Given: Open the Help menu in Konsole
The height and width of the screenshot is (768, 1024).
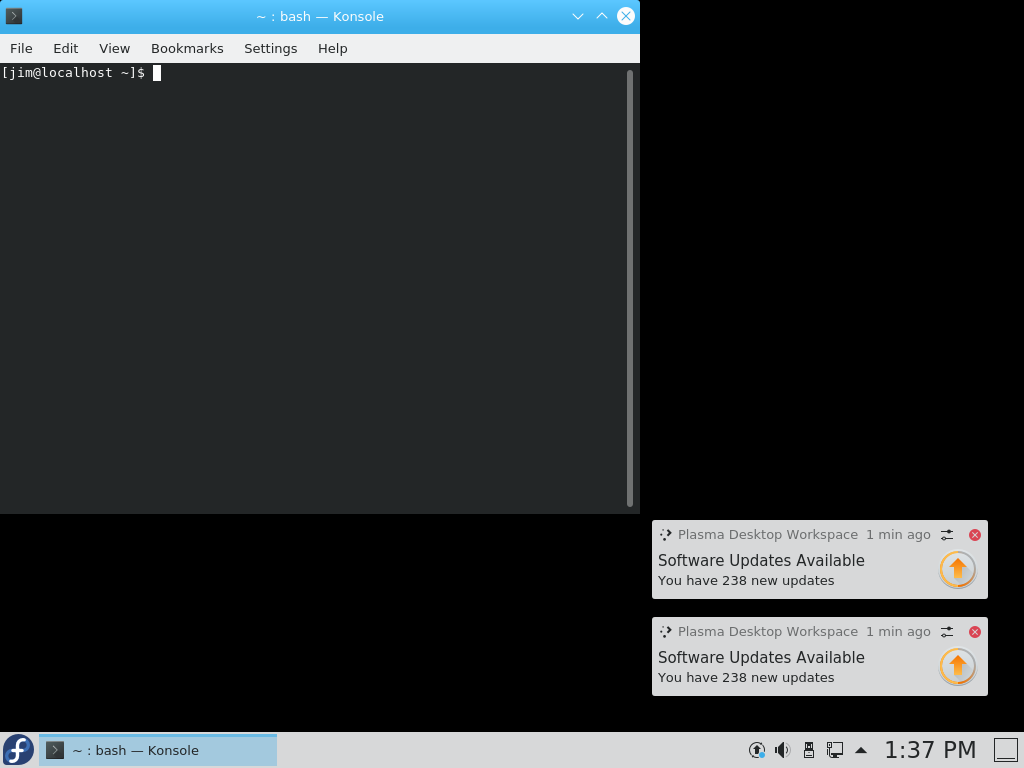Looking at the screenshot, I should pos(332,48).
